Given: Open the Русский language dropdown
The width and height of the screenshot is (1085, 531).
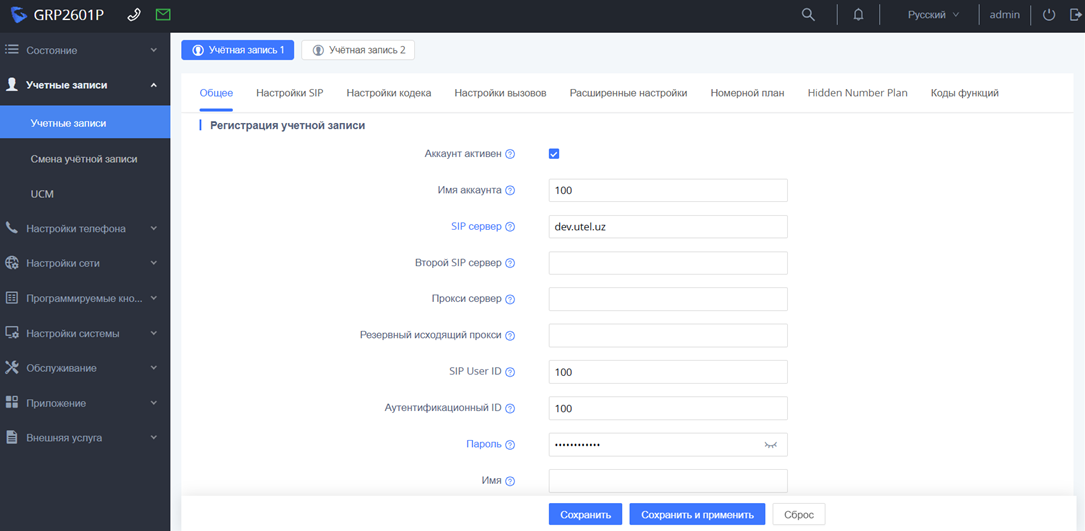Looking at the screenshot, I should (x=932, y=15).
